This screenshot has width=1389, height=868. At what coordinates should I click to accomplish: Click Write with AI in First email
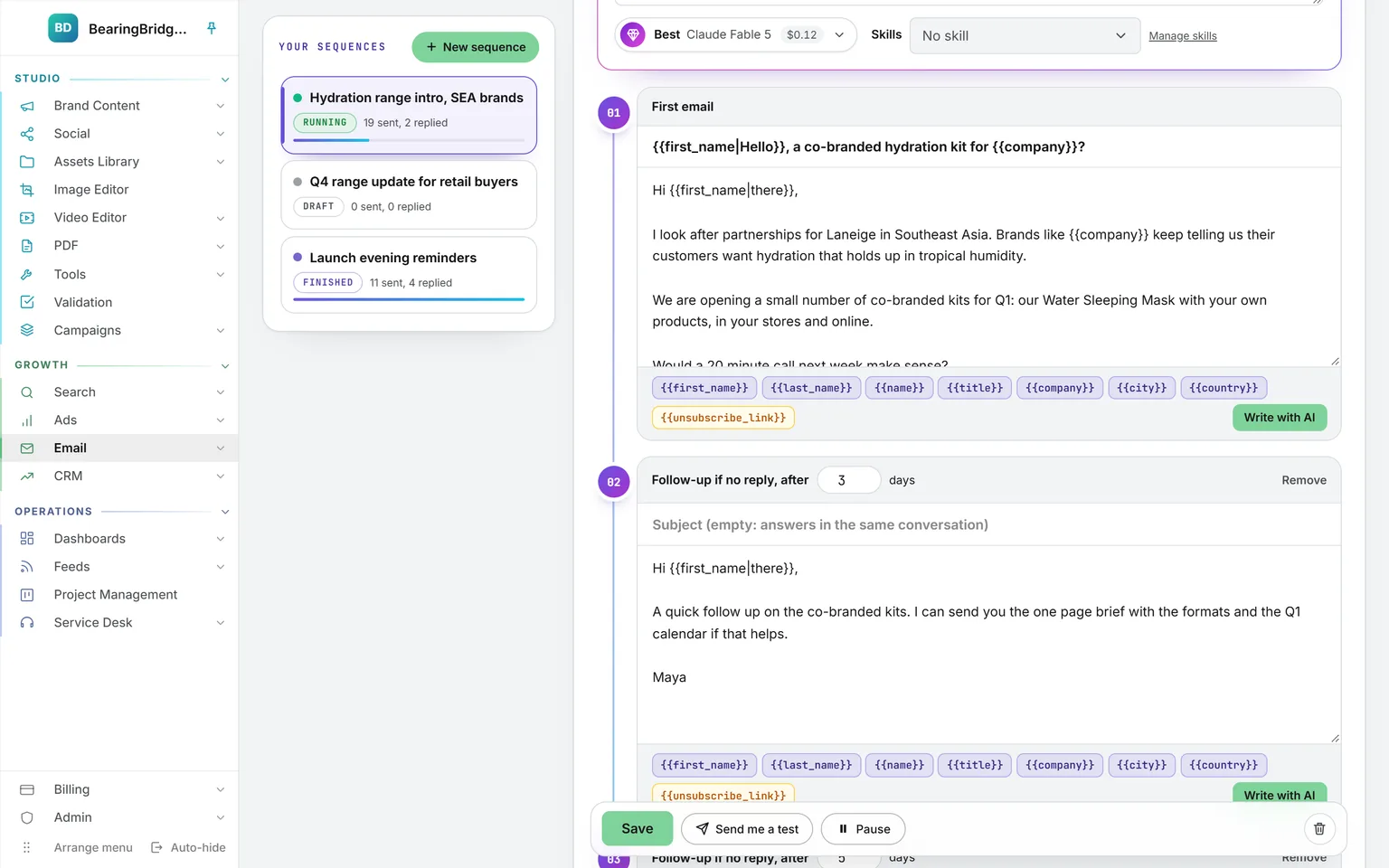point(1280,417)
